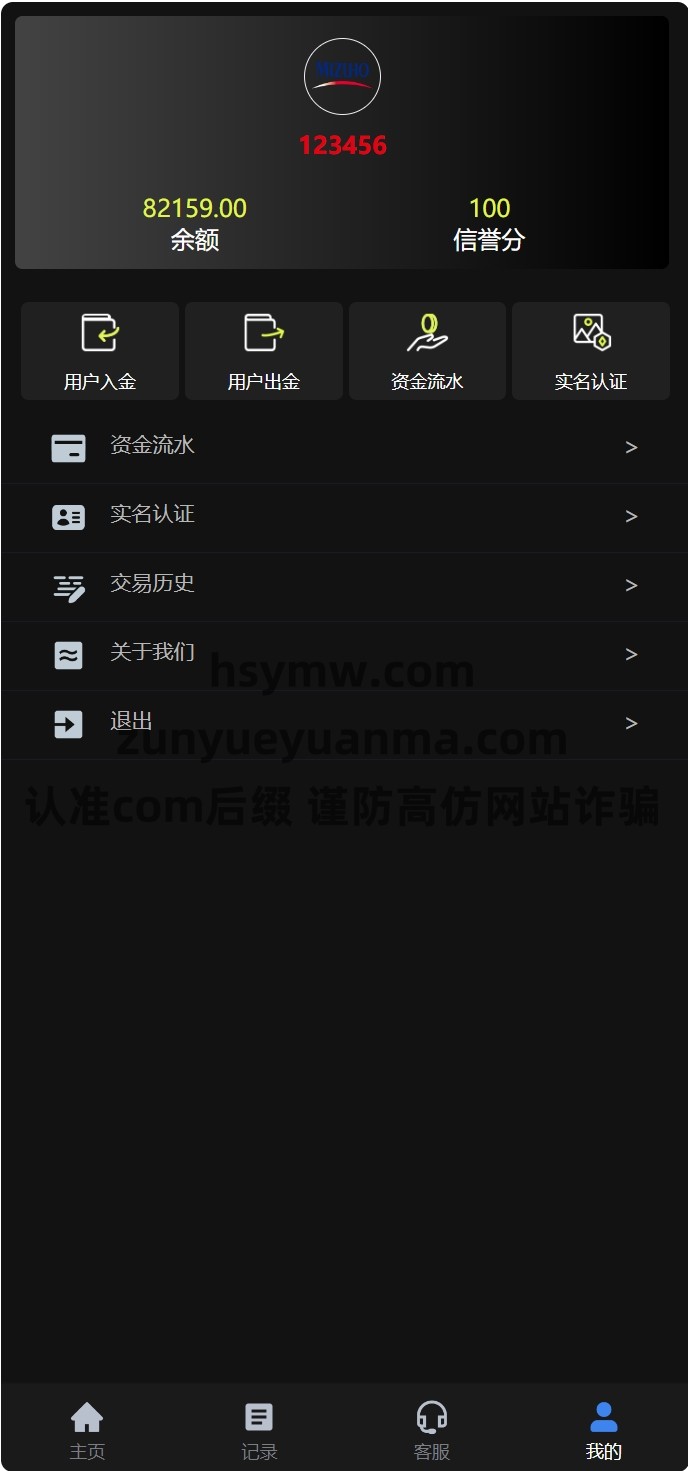The height and width of the screenshot is (1471, 688).
Task: Click the ID card icon beside 实名认证 row
Action: [x=68, y=517]
